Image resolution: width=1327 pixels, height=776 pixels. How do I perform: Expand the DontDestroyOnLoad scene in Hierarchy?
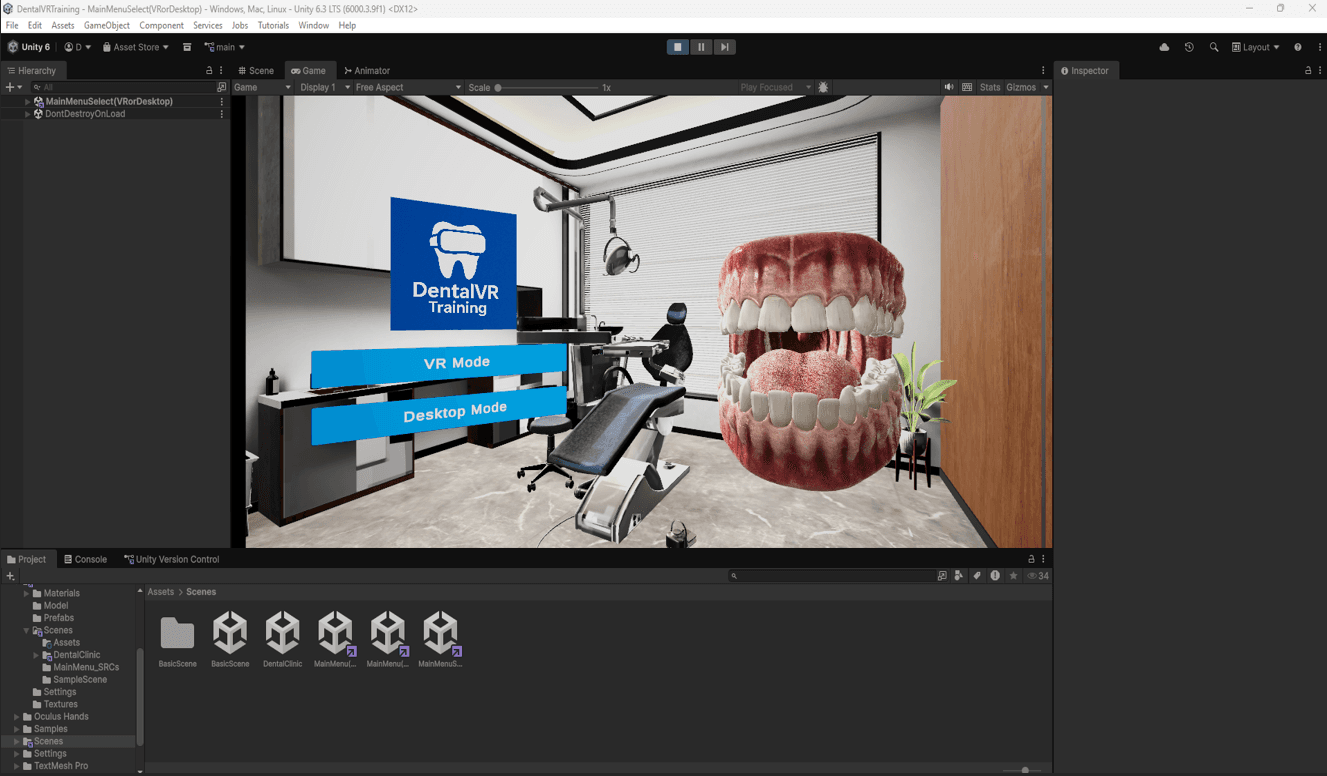coord(28,114)
